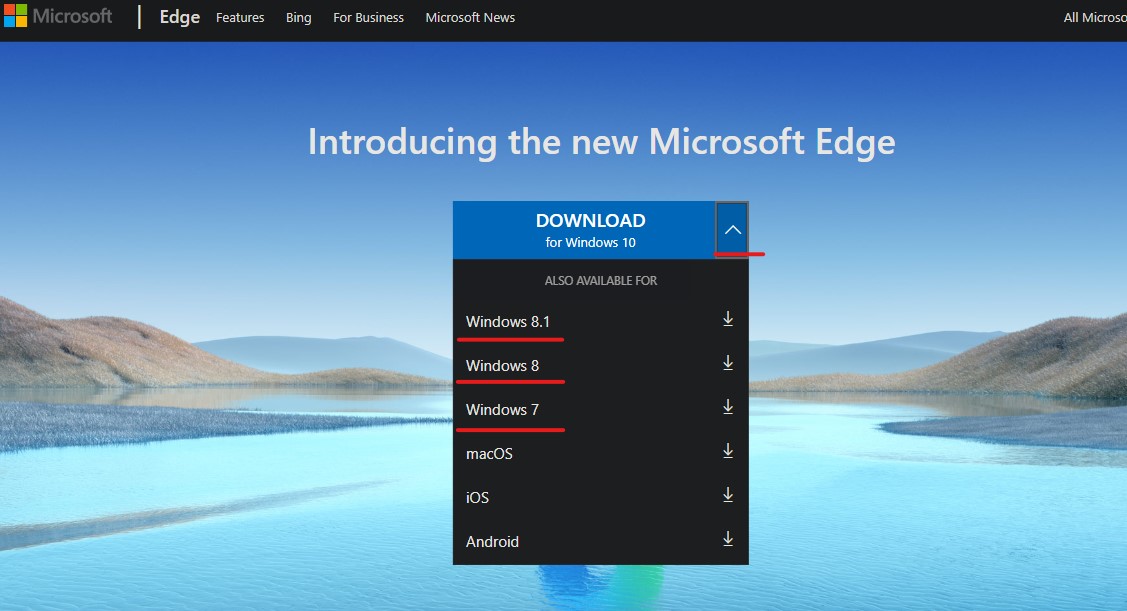1127x611 pixels.
Task: Open the Features menu item
Action: 240,17
